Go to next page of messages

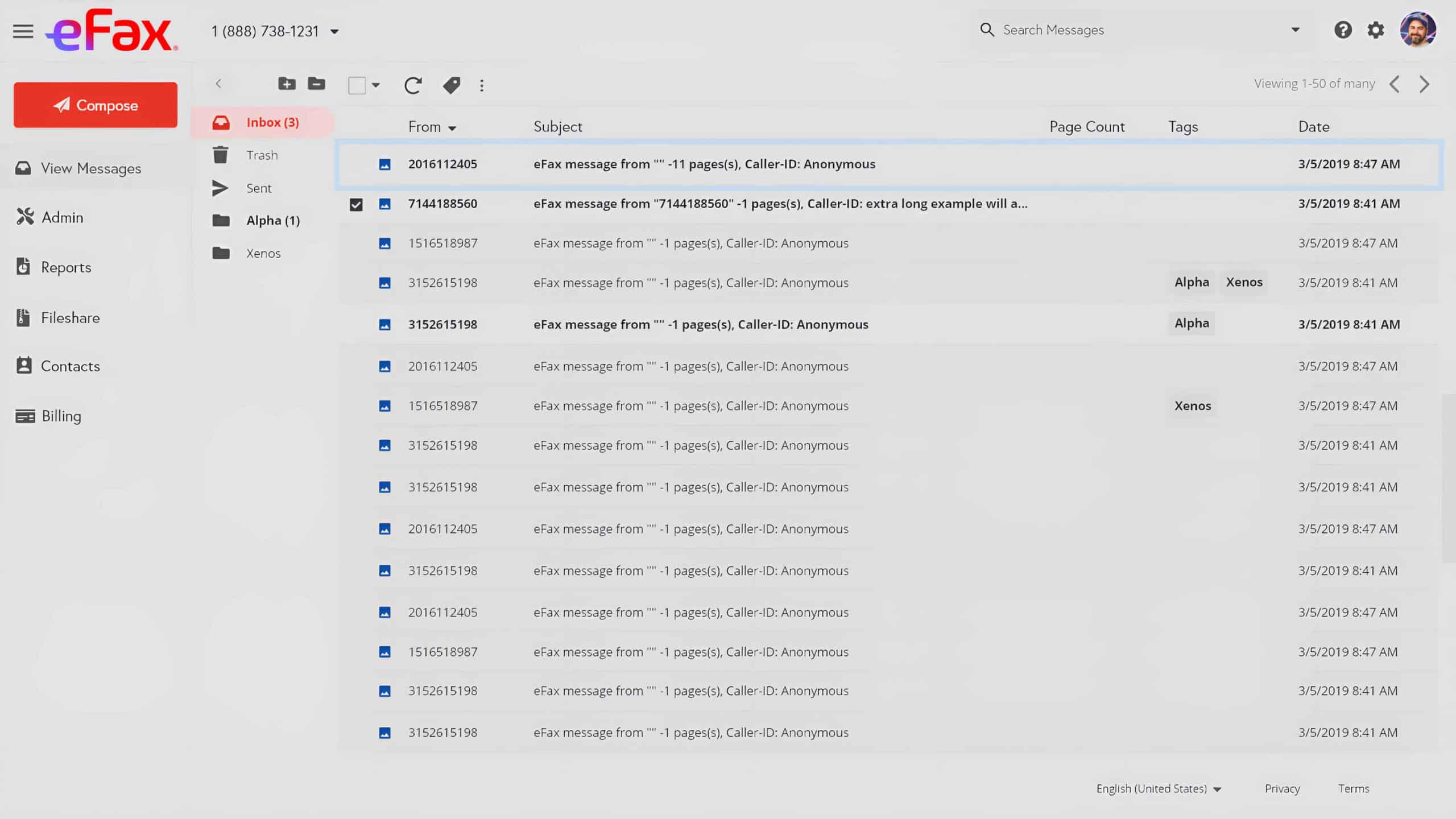coord(1424,84)
